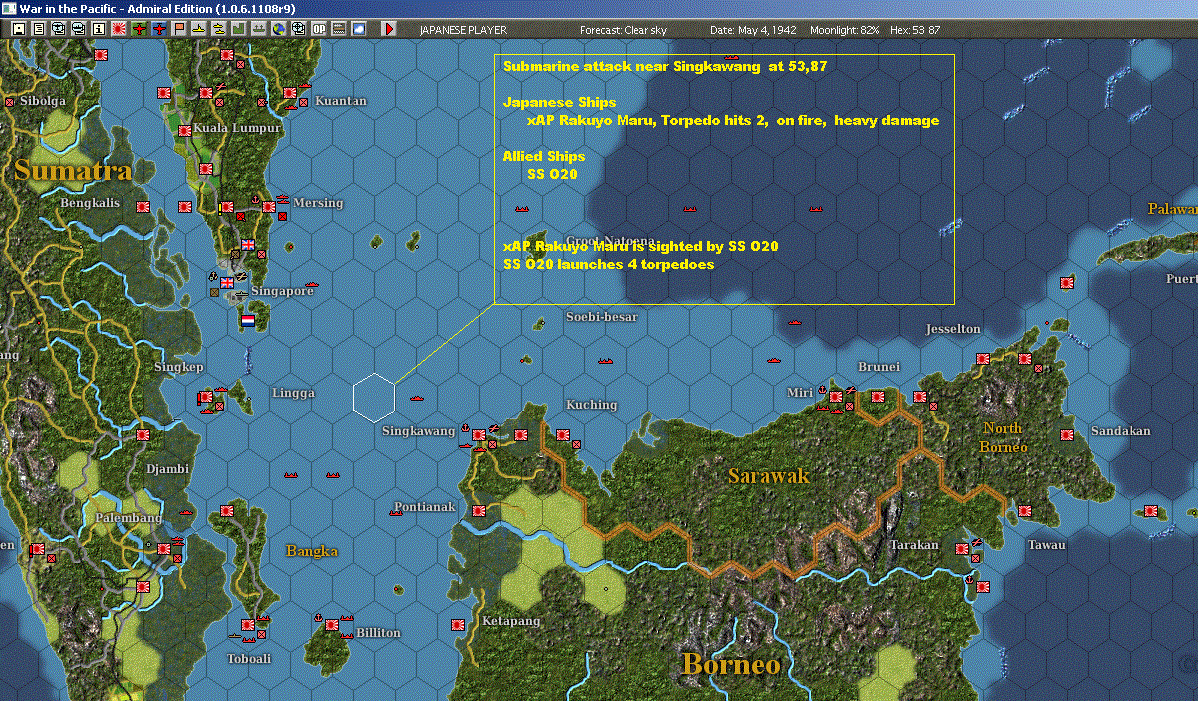Click the red End Turn arrow button
The image size is (1198, 701).
388,29
